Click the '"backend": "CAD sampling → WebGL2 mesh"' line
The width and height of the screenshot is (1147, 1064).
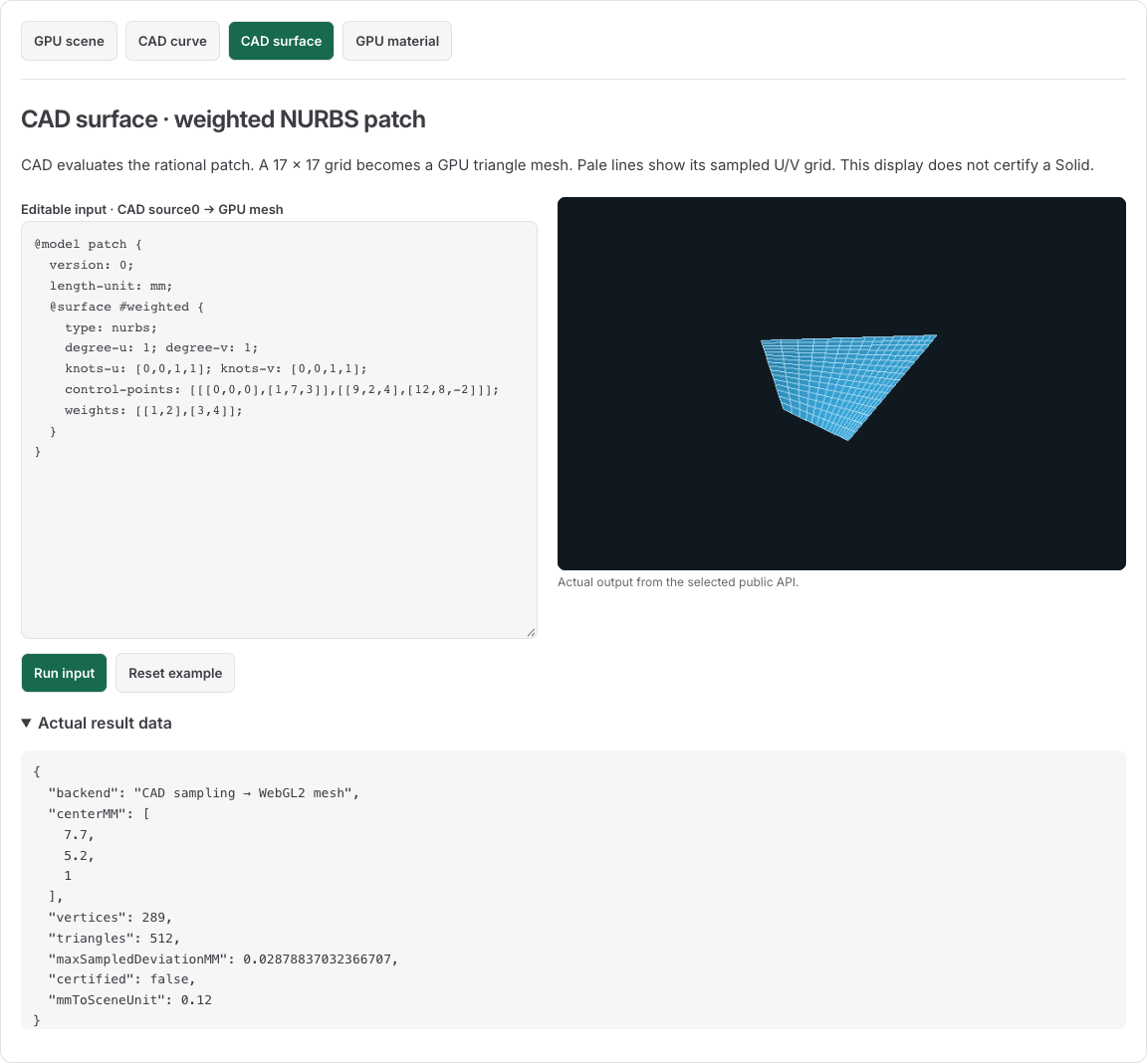[204, 792]
